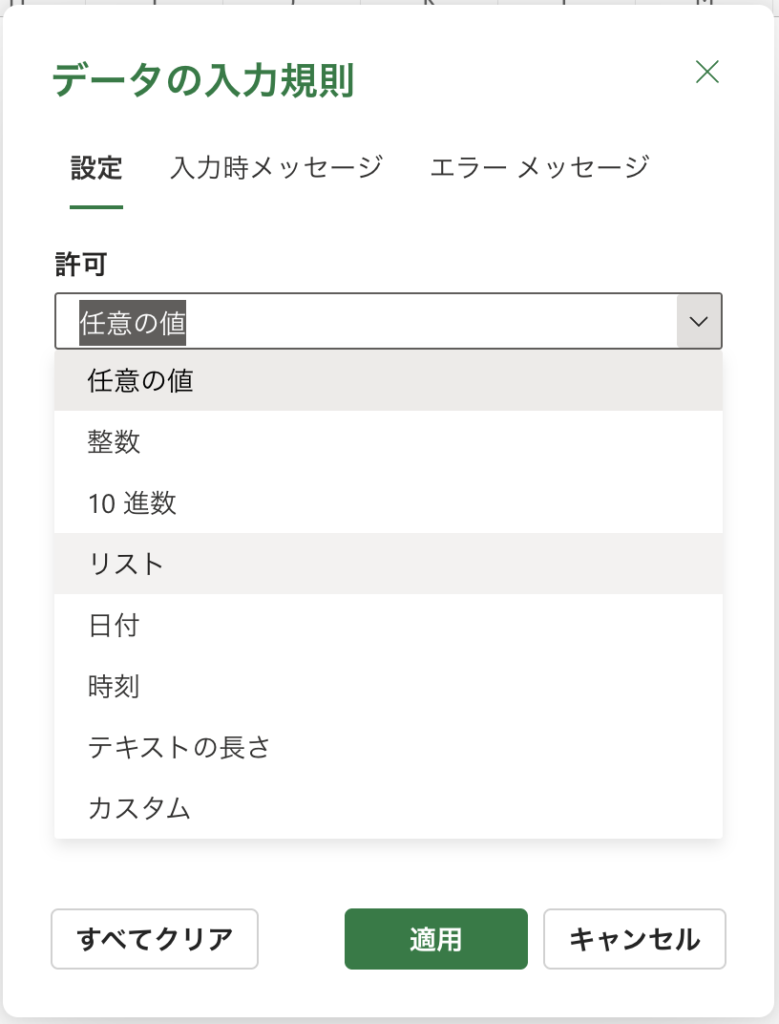
Task: Click the green 適用 button
Action: tap(435, 939)
